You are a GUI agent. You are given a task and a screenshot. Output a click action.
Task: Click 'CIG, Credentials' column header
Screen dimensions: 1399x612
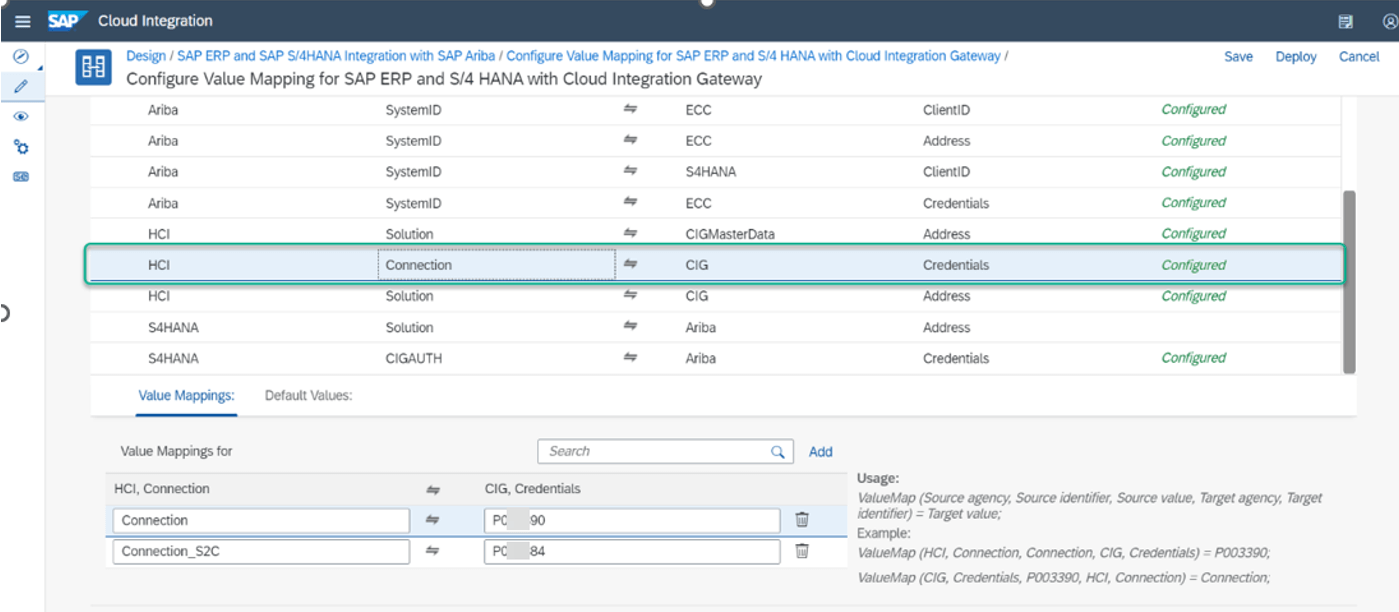pyautogui.click(x=532, y=489)
